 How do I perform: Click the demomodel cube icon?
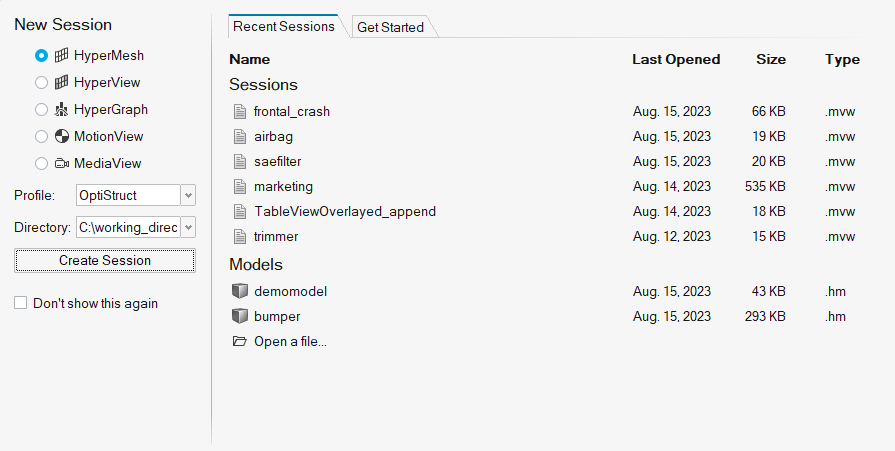coord(239,291)
